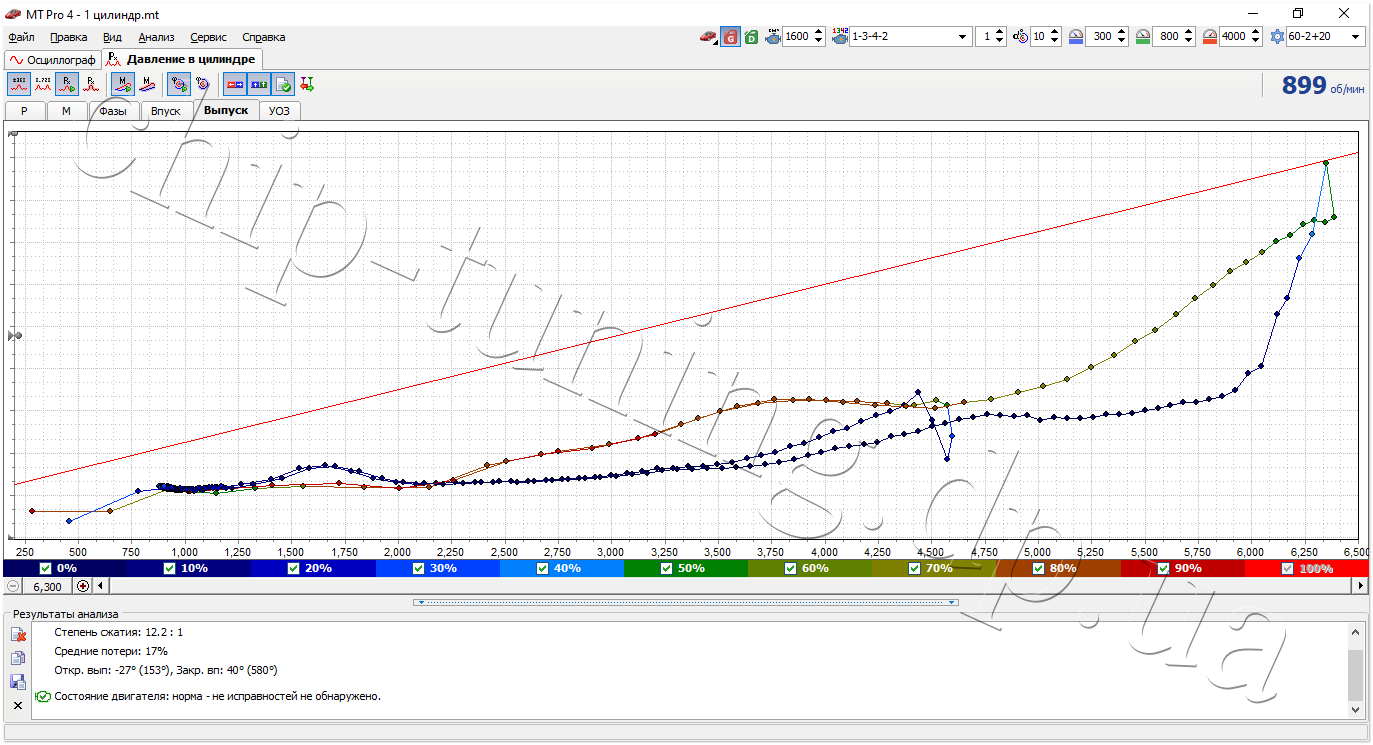The height and width of the screenshot is (745, 1373).
Task: Toggle the 50% curve checkbox
Action: click(667, 568)
